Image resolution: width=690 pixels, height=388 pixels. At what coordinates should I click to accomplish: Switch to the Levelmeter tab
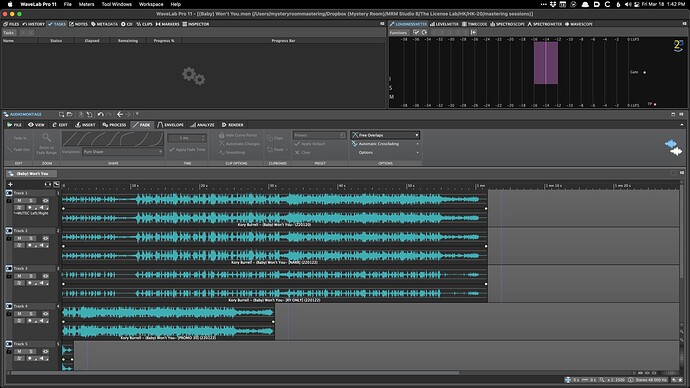click(x=444, y=24)
